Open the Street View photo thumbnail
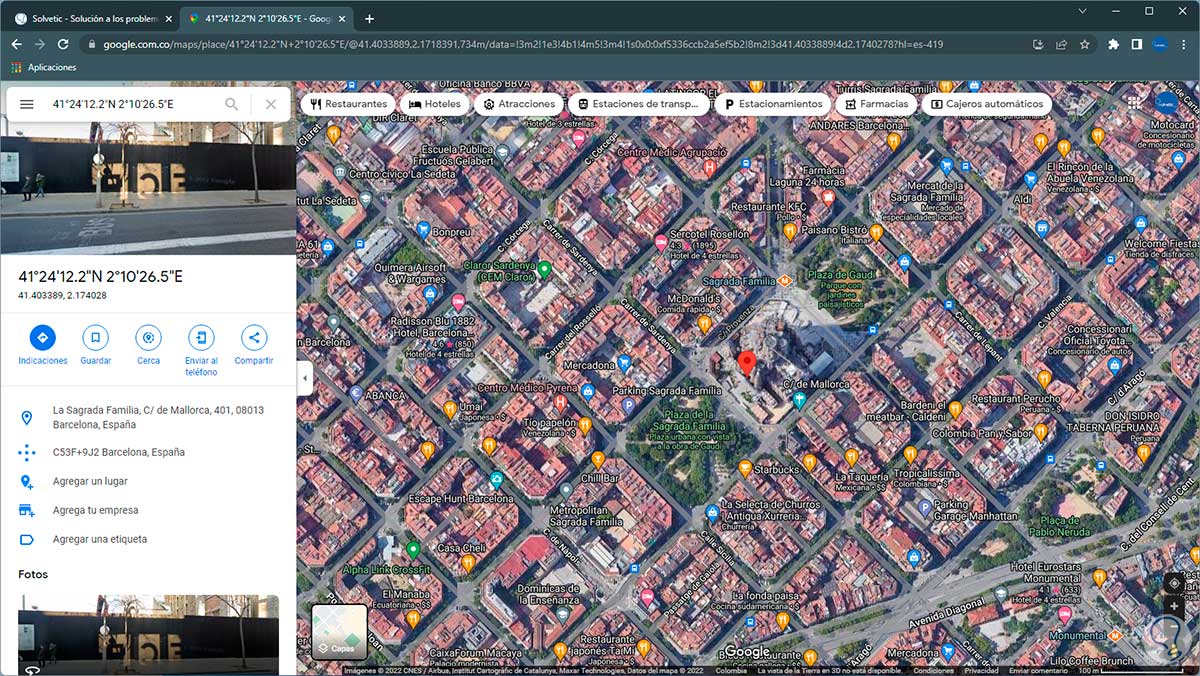The width and height of the screenshot is (1200, 676). coord(148,634)
